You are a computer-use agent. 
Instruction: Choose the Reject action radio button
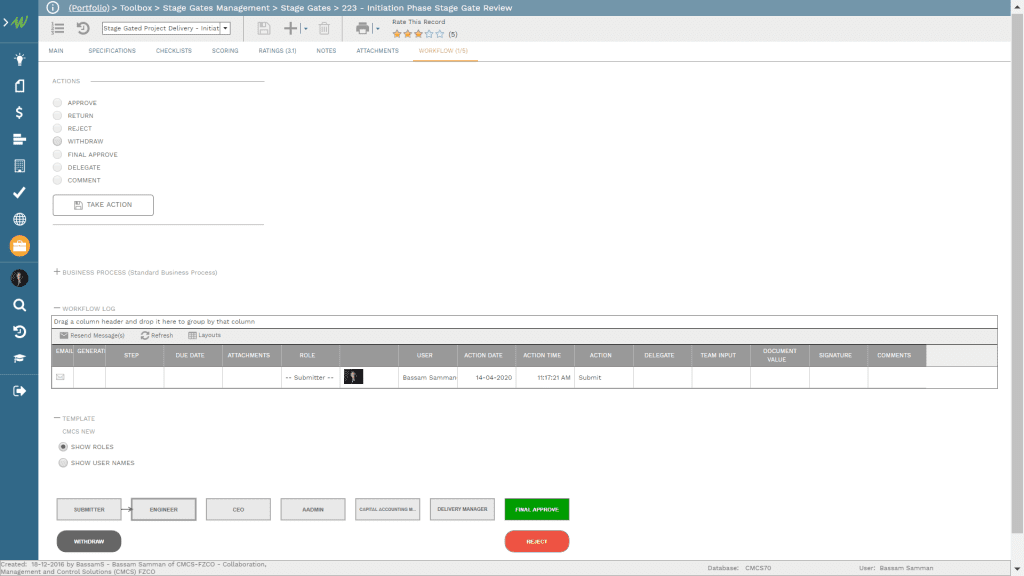[58, 129]
